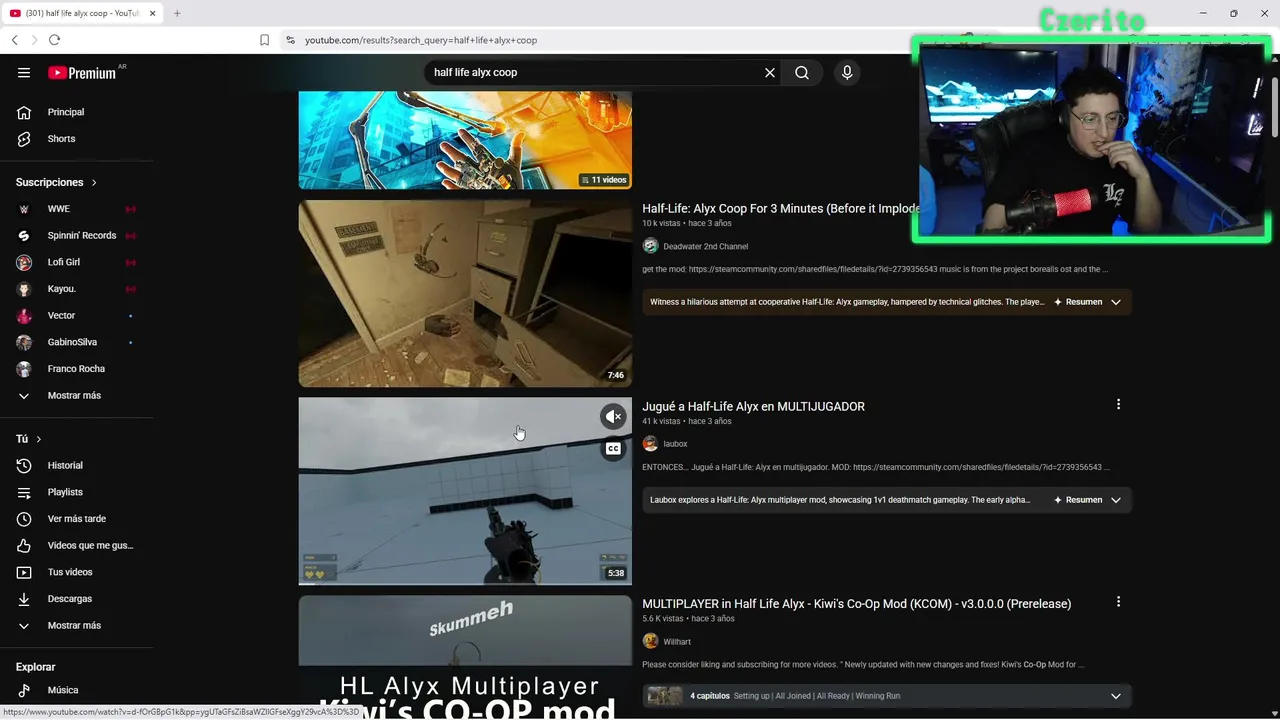The height and width of the screenshot is (720, 1280).
Task: Go to the YouTube Premium home logo
Action: click(x=82, y=72)
